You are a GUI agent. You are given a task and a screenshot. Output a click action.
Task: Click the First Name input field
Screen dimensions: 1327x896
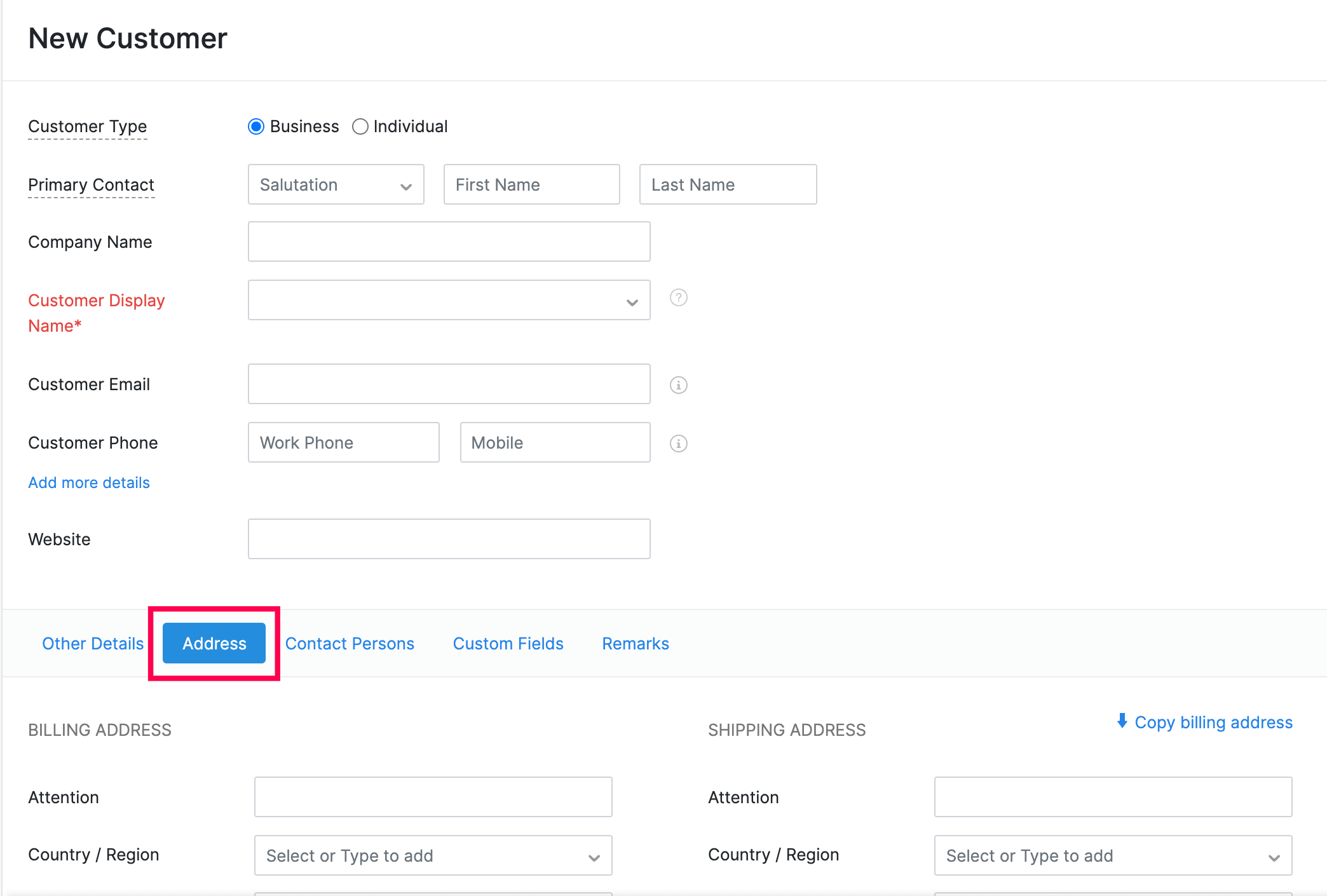(531, 184)
